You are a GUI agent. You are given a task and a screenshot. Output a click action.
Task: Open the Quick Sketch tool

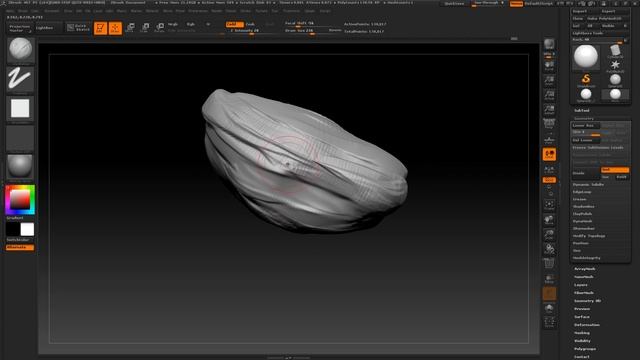click(78, 28)
